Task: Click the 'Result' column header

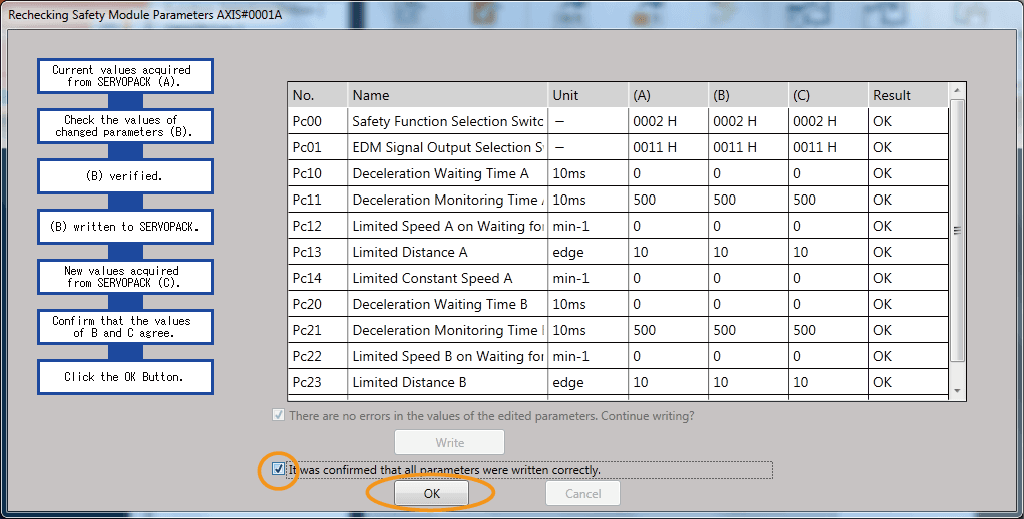Action: point(906,95)
